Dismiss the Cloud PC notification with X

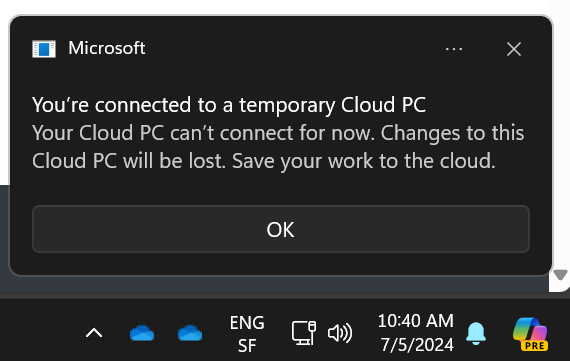pos(514,49)
